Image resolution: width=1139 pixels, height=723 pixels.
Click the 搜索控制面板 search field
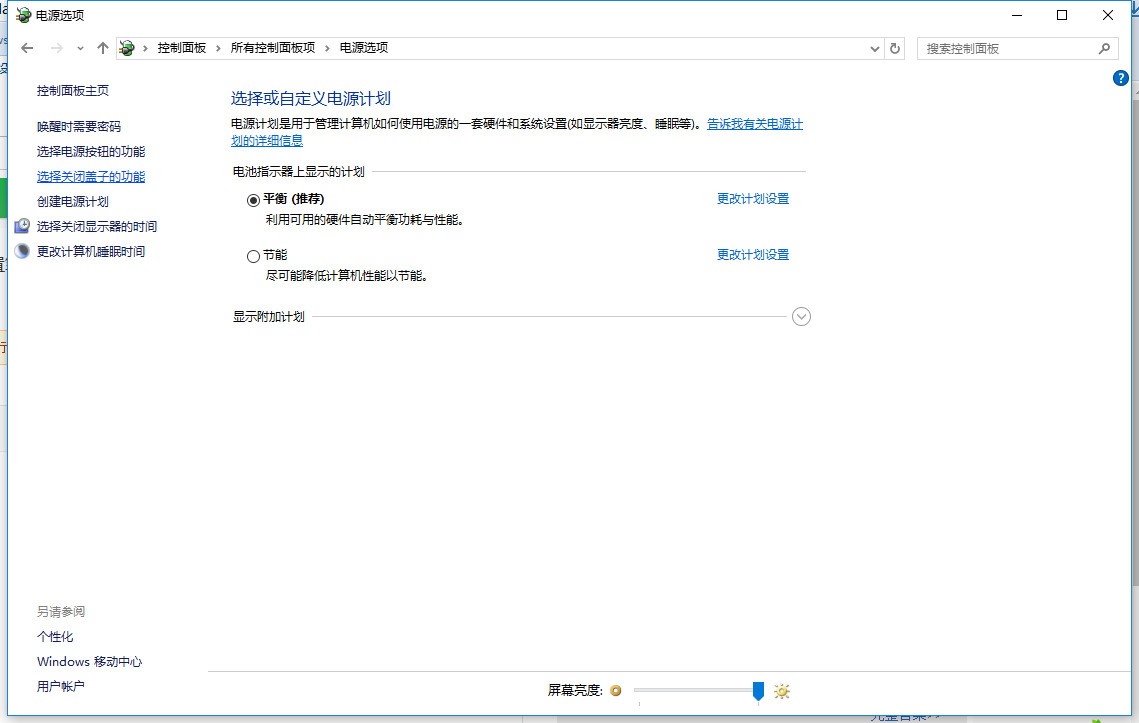1005,48
